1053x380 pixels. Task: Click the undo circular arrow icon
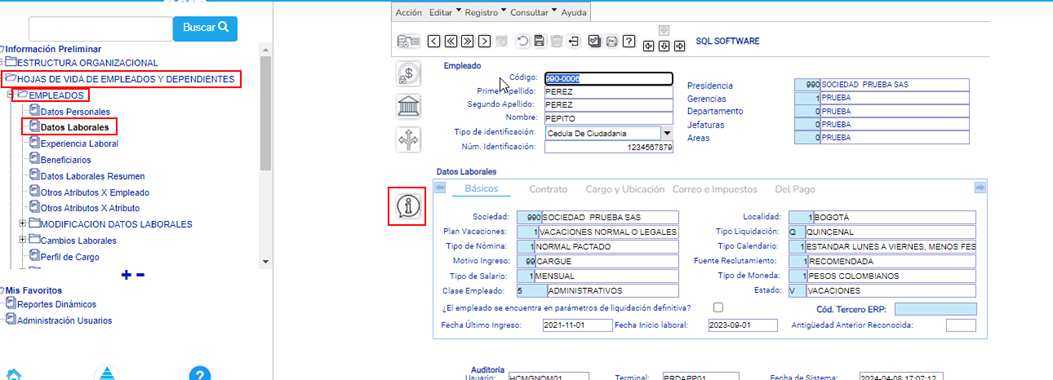pos(522,41)
